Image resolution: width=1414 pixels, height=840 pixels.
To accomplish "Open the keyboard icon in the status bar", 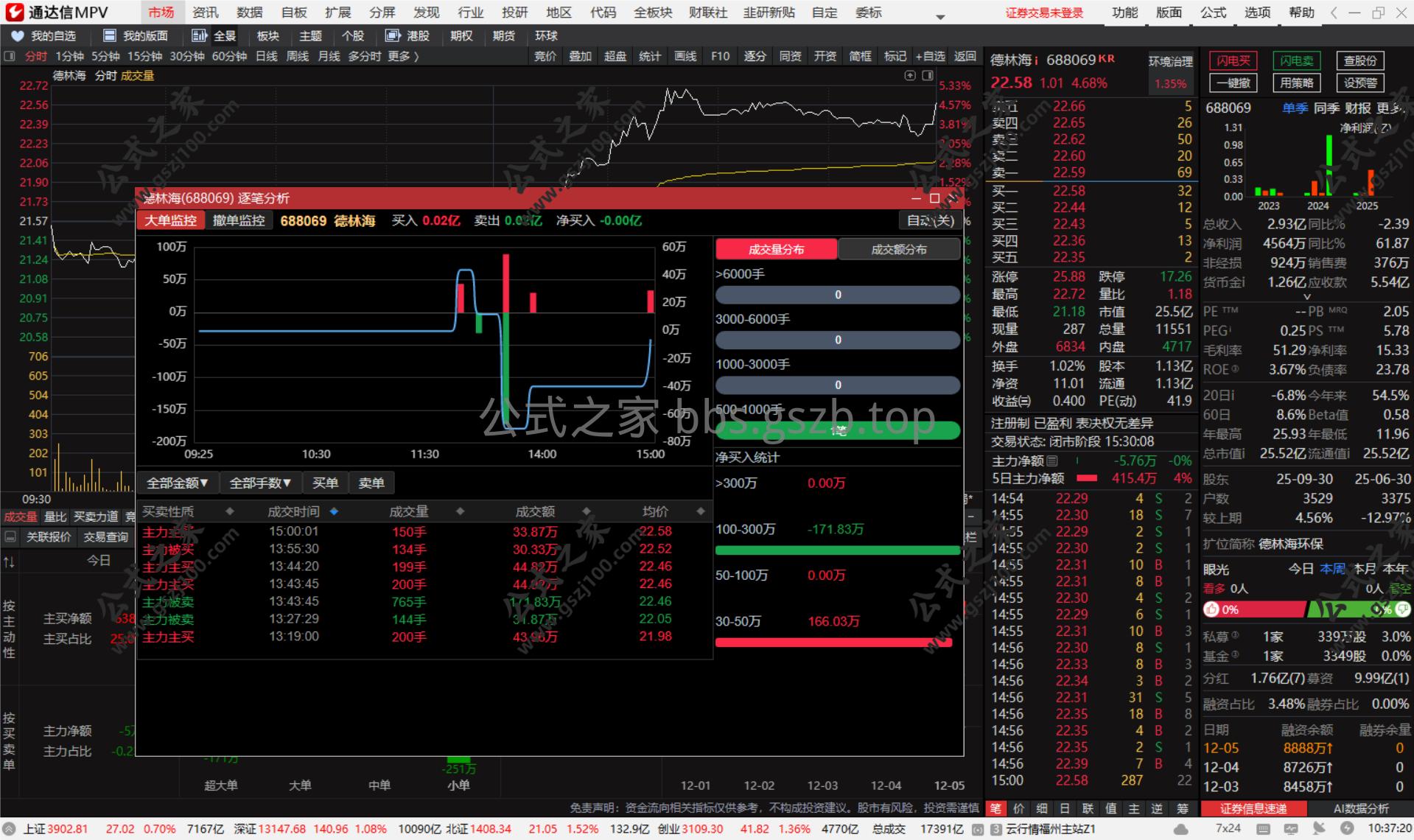I will tap(1264, 830).
